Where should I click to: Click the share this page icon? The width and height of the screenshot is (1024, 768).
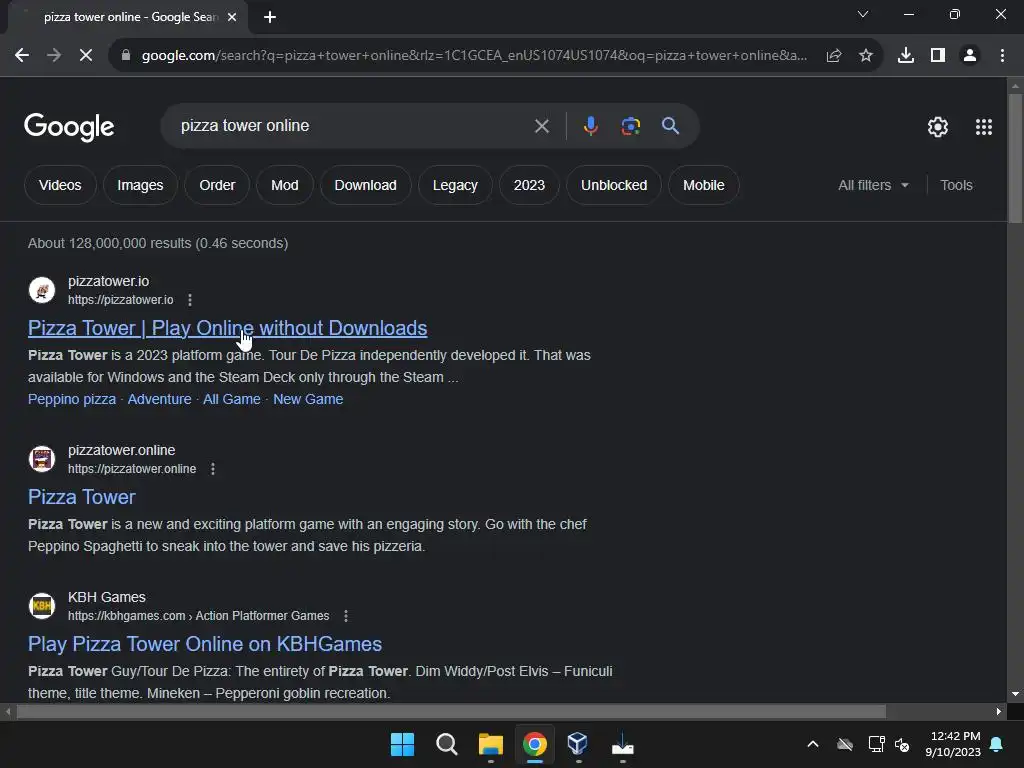834,56
